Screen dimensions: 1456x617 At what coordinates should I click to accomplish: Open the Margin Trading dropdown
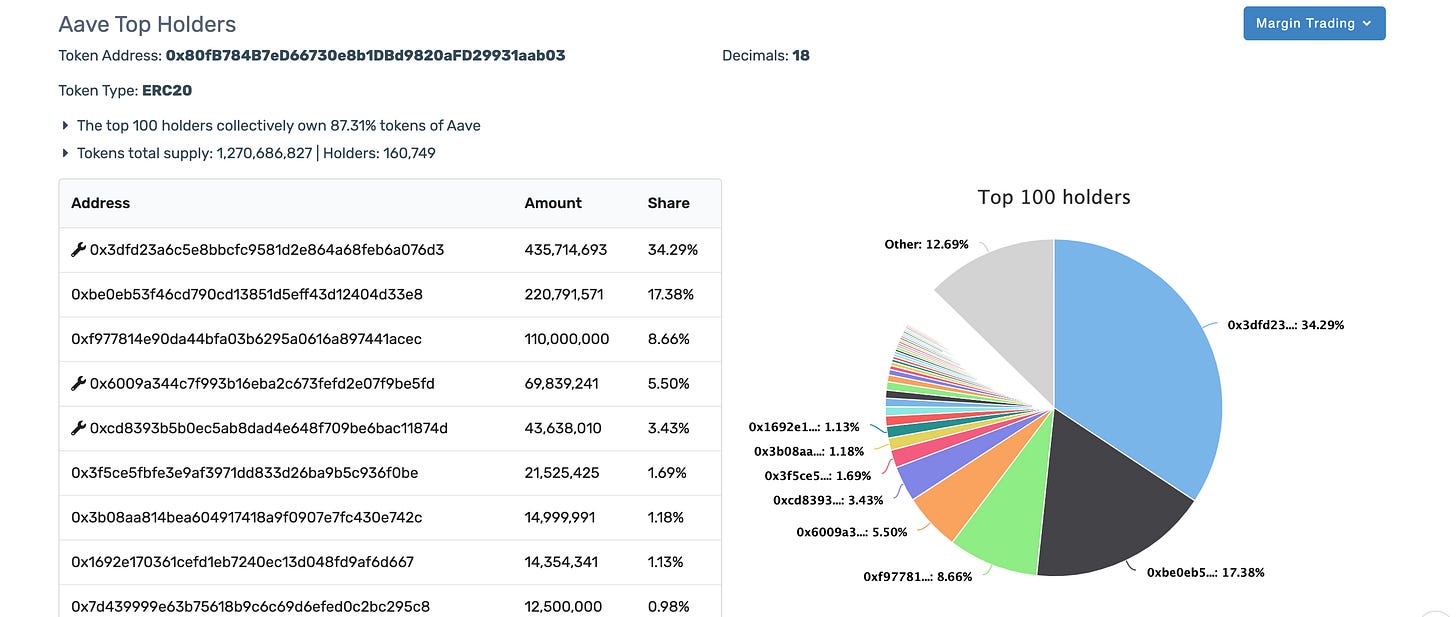[x=1314, y=23]
